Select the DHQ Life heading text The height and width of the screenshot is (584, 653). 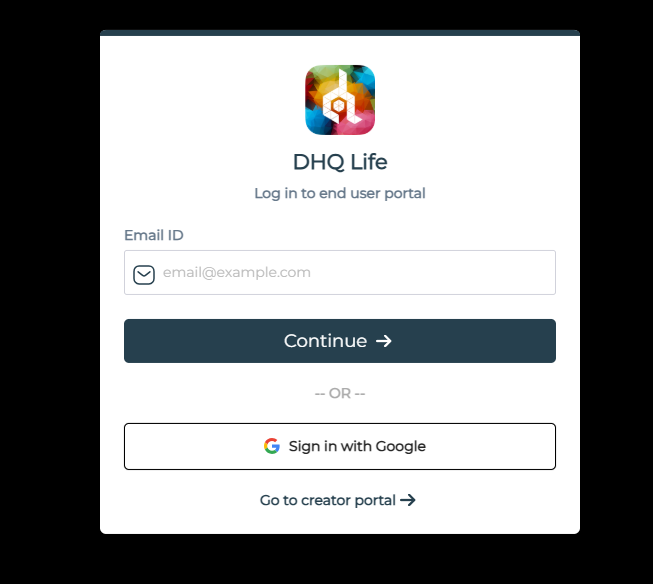point(340,162)
